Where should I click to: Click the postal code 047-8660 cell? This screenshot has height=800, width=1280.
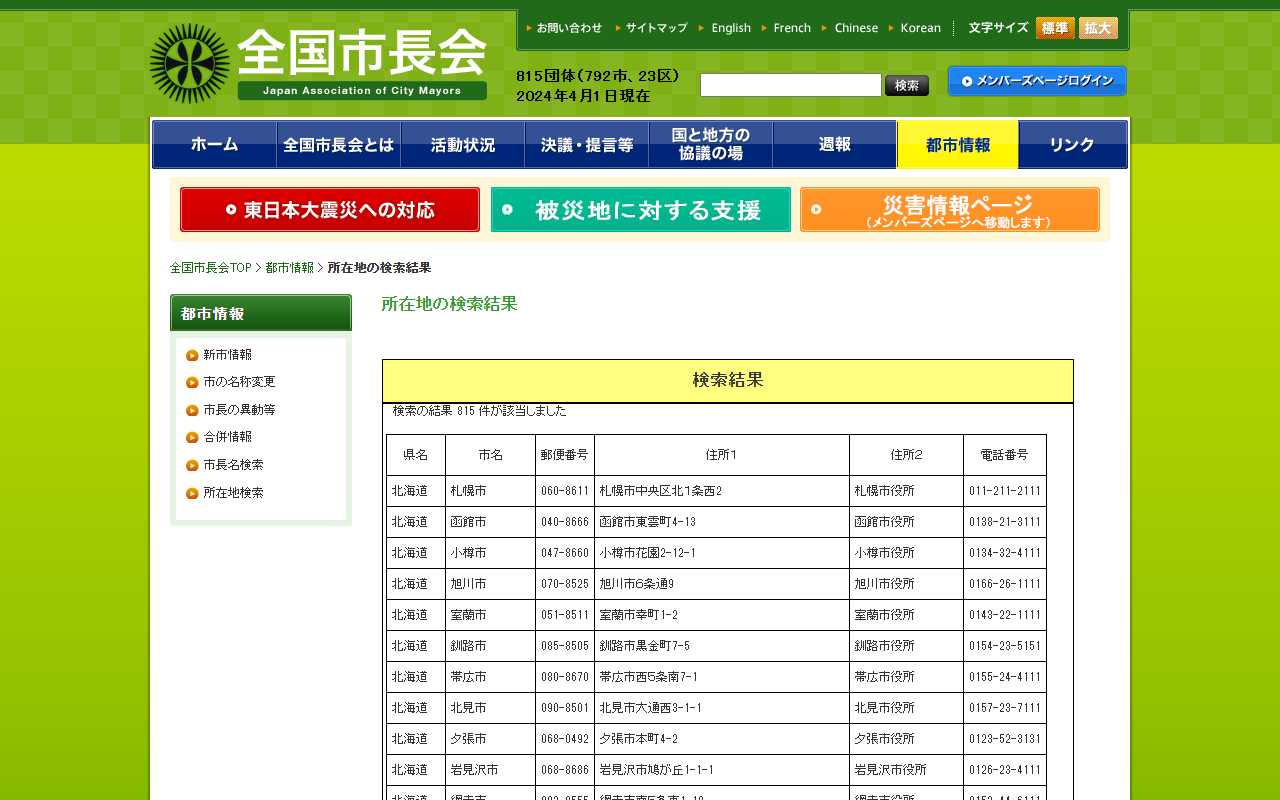[565, 553]
